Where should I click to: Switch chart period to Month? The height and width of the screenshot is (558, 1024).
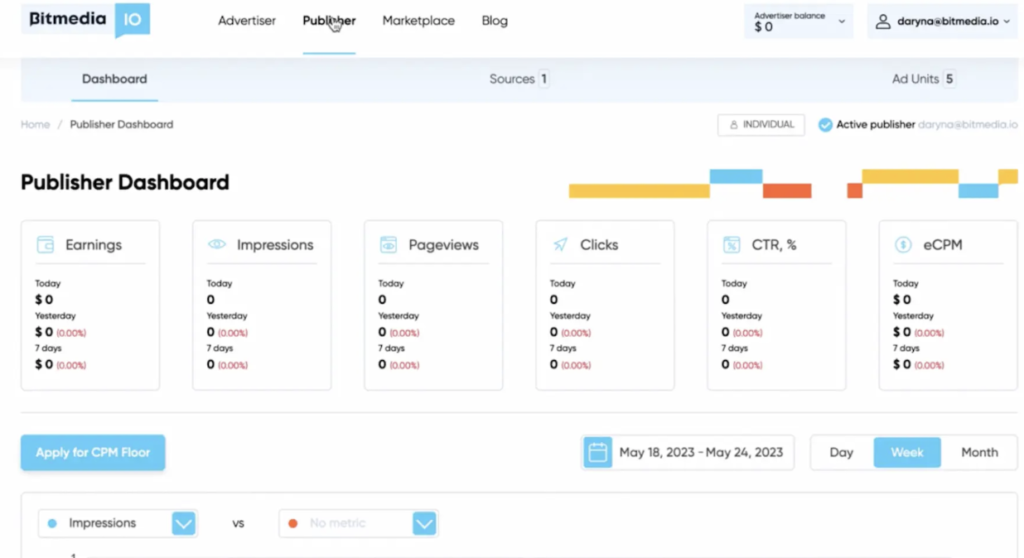(979, 452)
